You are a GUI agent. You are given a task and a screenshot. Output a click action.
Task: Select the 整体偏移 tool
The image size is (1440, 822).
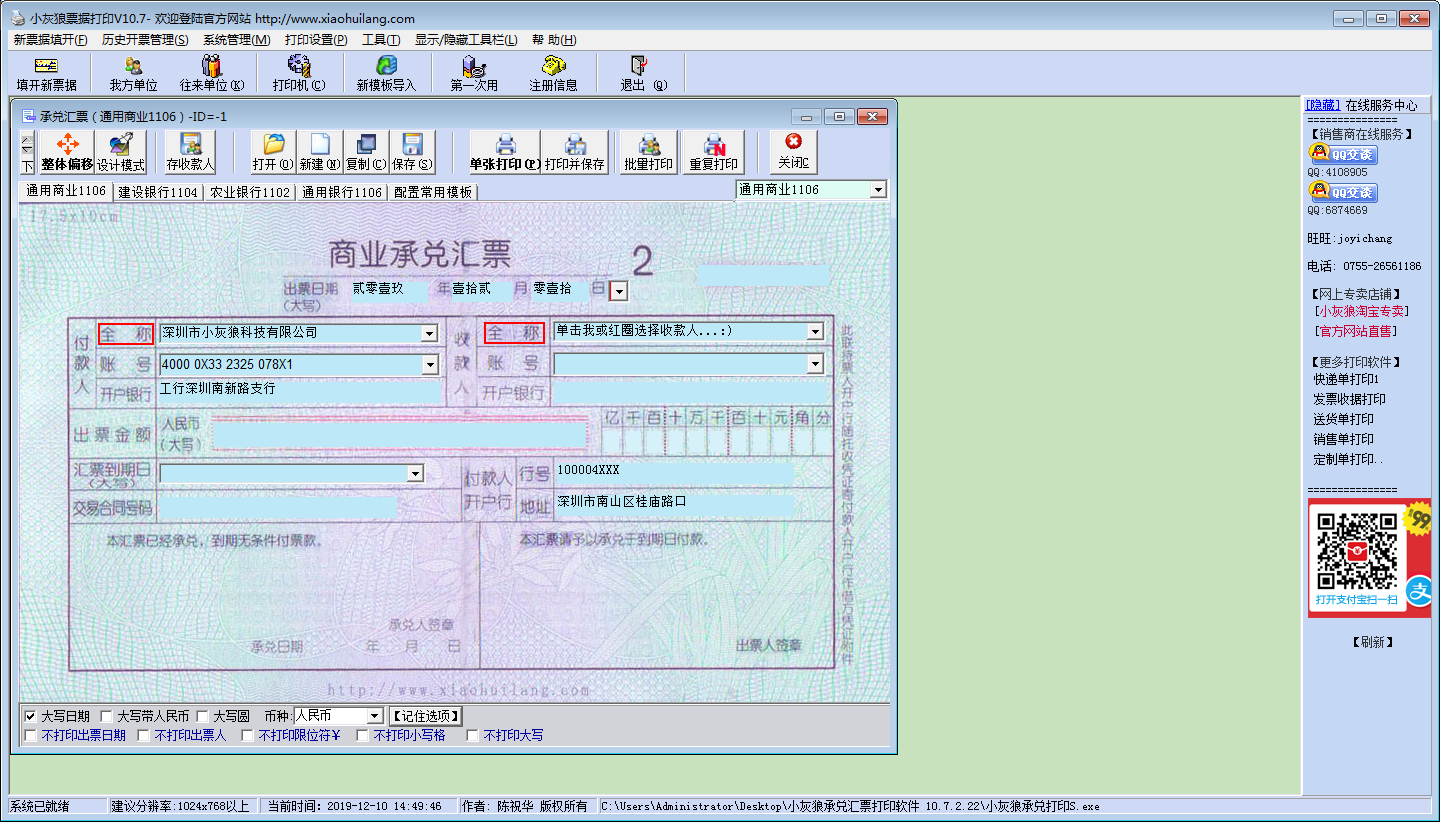click(67, 152)
